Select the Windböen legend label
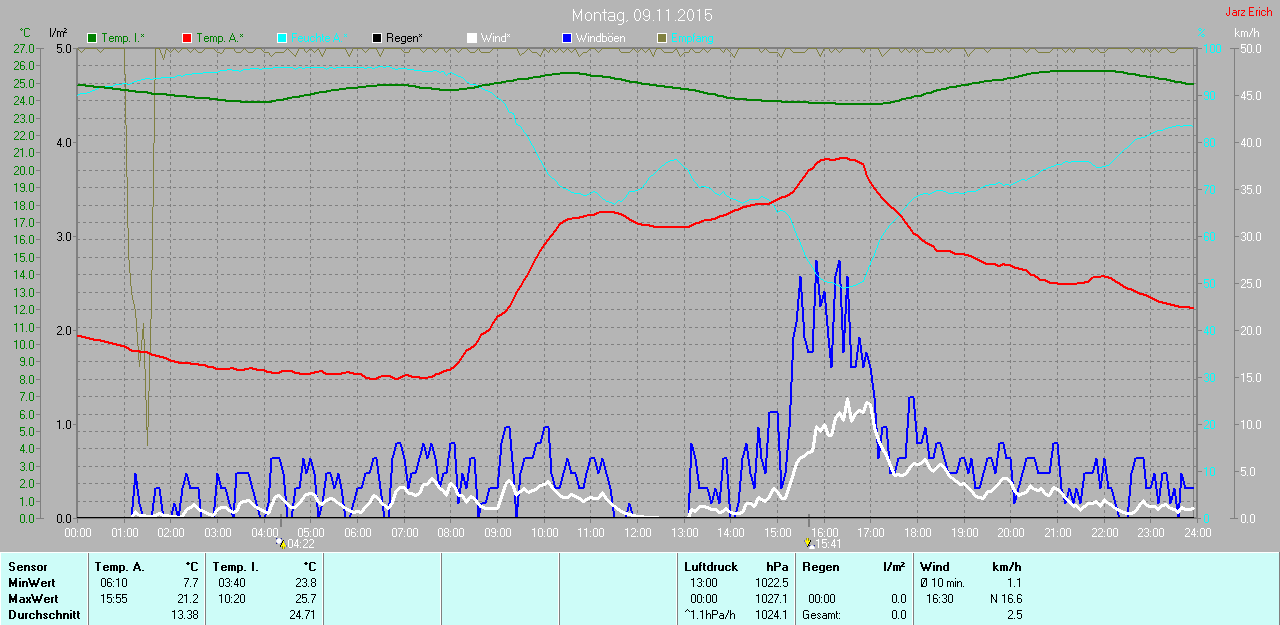 [601, 38]
